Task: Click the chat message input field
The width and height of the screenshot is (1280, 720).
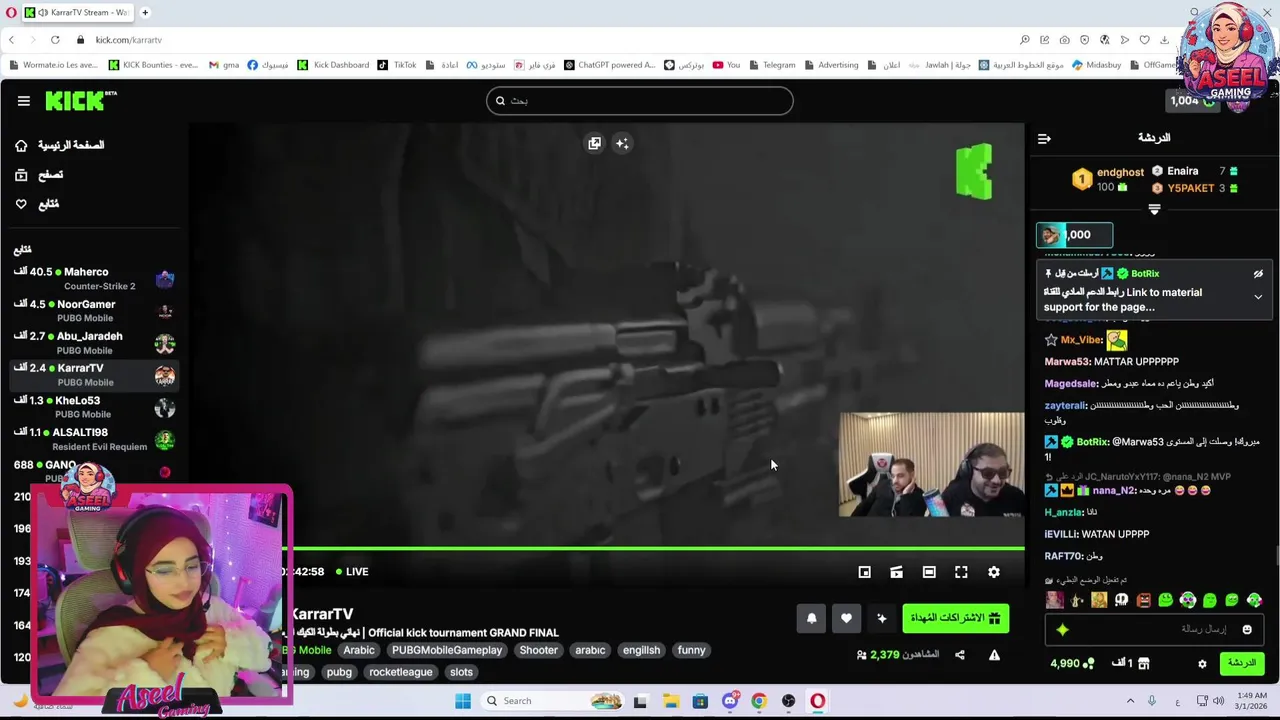Action: (1155, 629)
